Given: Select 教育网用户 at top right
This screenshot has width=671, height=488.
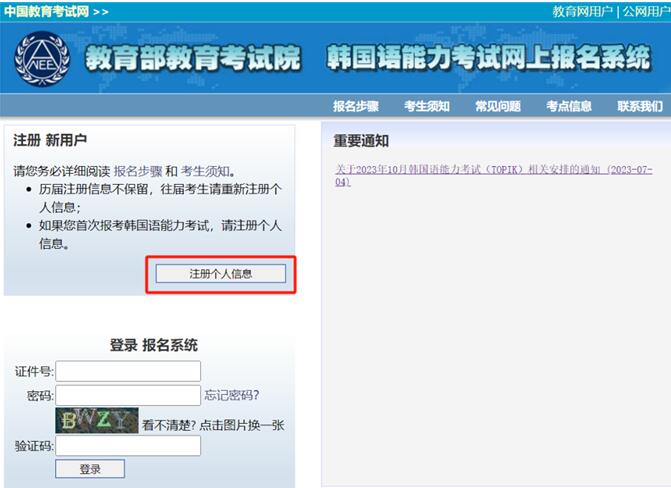Looking at the screenshot, I should [x=582, y=12].
